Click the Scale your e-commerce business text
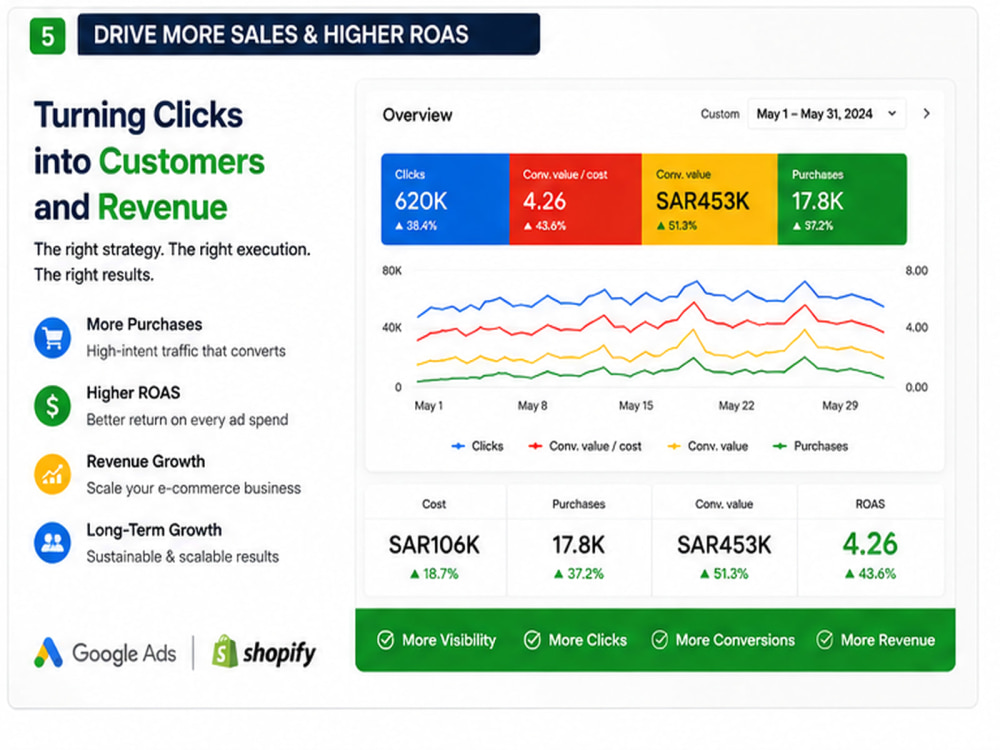This screenshot has width=1000, height=750. pyautogui.click(x=193, y=489)
